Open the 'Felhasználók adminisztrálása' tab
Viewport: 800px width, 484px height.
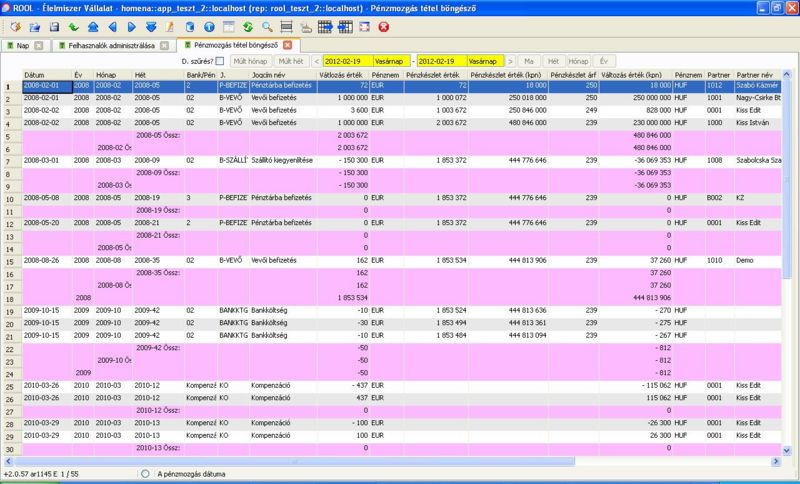click(x=110, y=45)
